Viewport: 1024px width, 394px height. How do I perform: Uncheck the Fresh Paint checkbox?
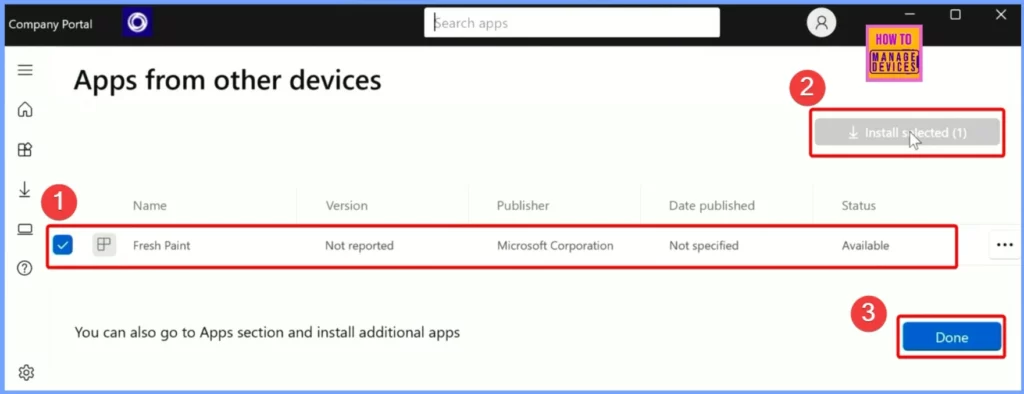click(63, 245)
